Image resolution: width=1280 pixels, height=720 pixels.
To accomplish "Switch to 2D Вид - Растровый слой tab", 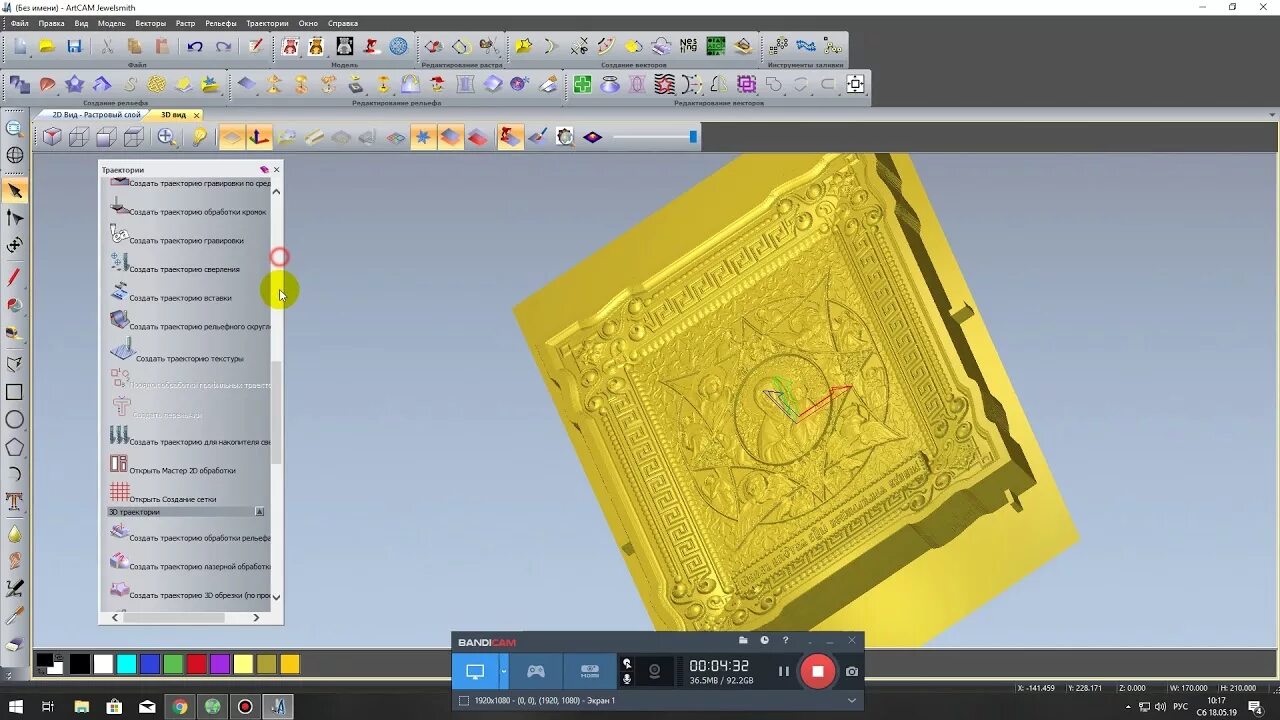I will point(96,115).
